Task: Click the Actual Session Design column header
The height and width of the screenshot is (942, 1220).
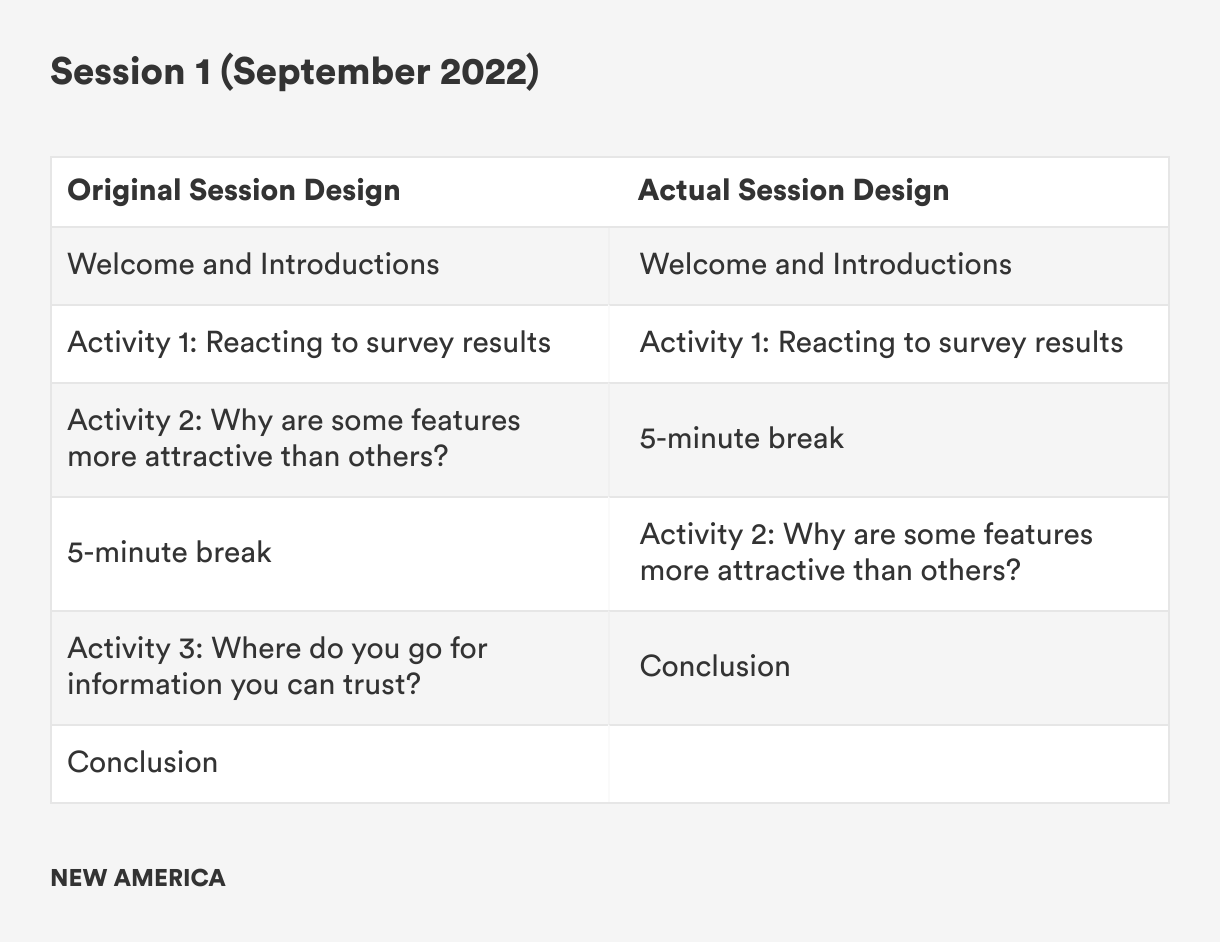Action: [793, 190]
